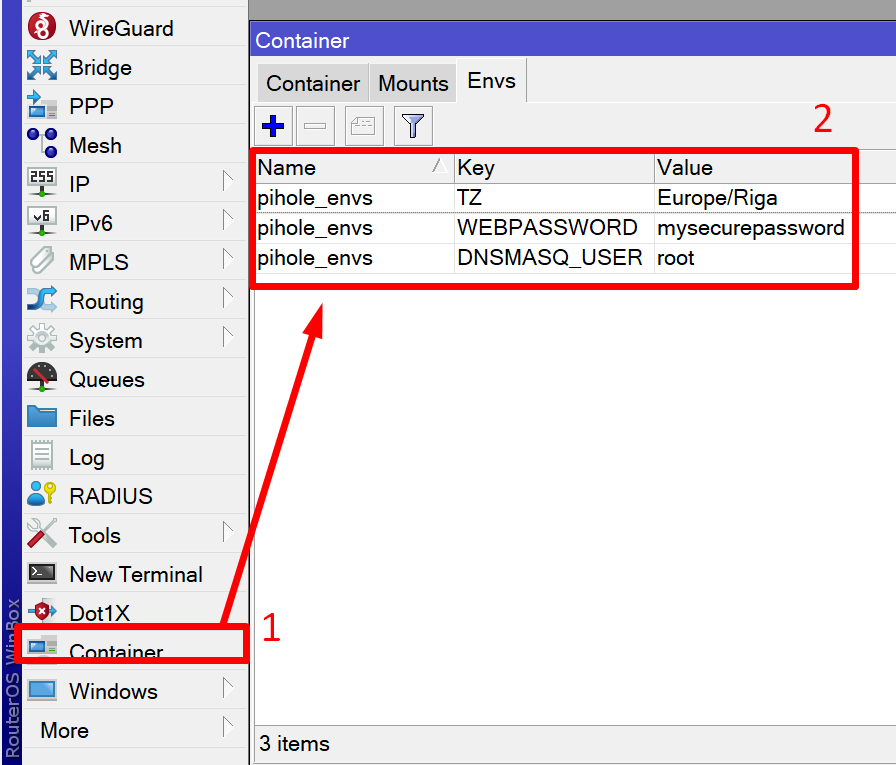
Task: Click the '3 items' status bar text
Action: pos(294,744)
